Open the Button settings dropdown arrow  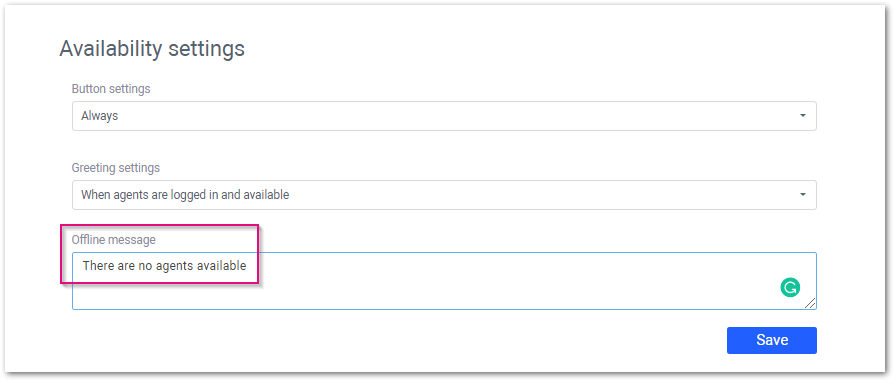pos(803,116)
